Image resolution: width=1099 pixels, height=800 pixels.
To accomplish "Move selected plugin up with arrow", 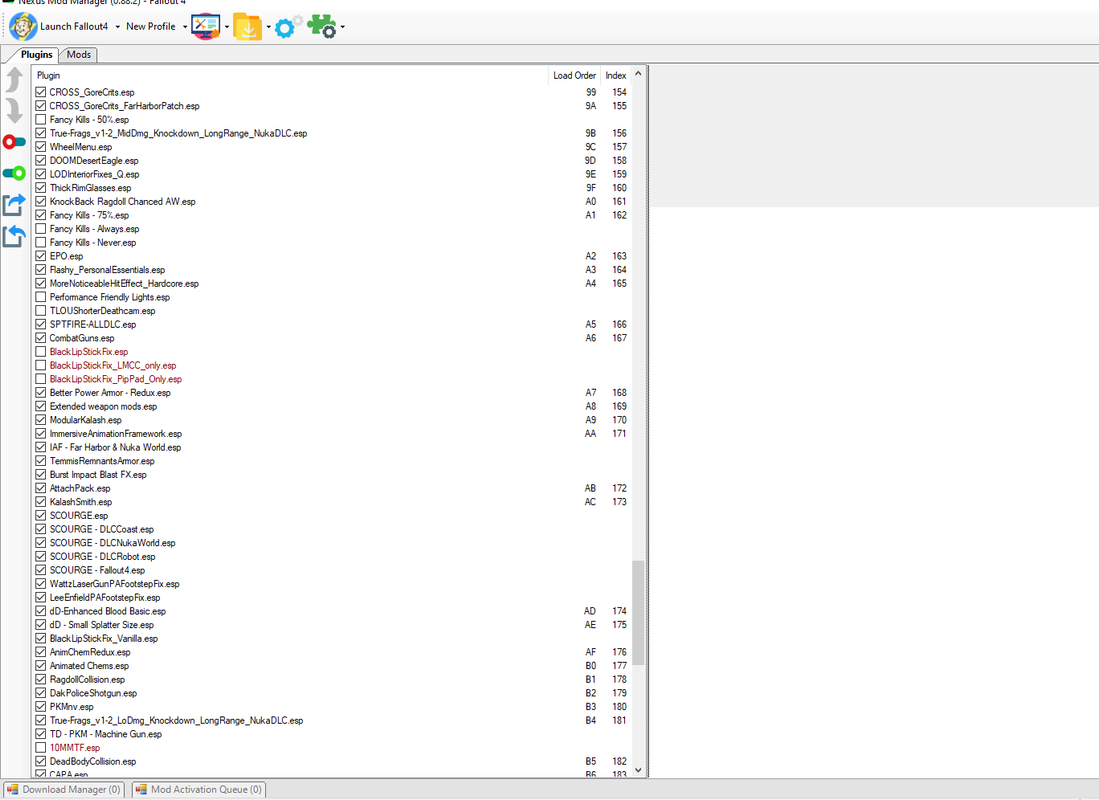I will (x=14, y=79).
